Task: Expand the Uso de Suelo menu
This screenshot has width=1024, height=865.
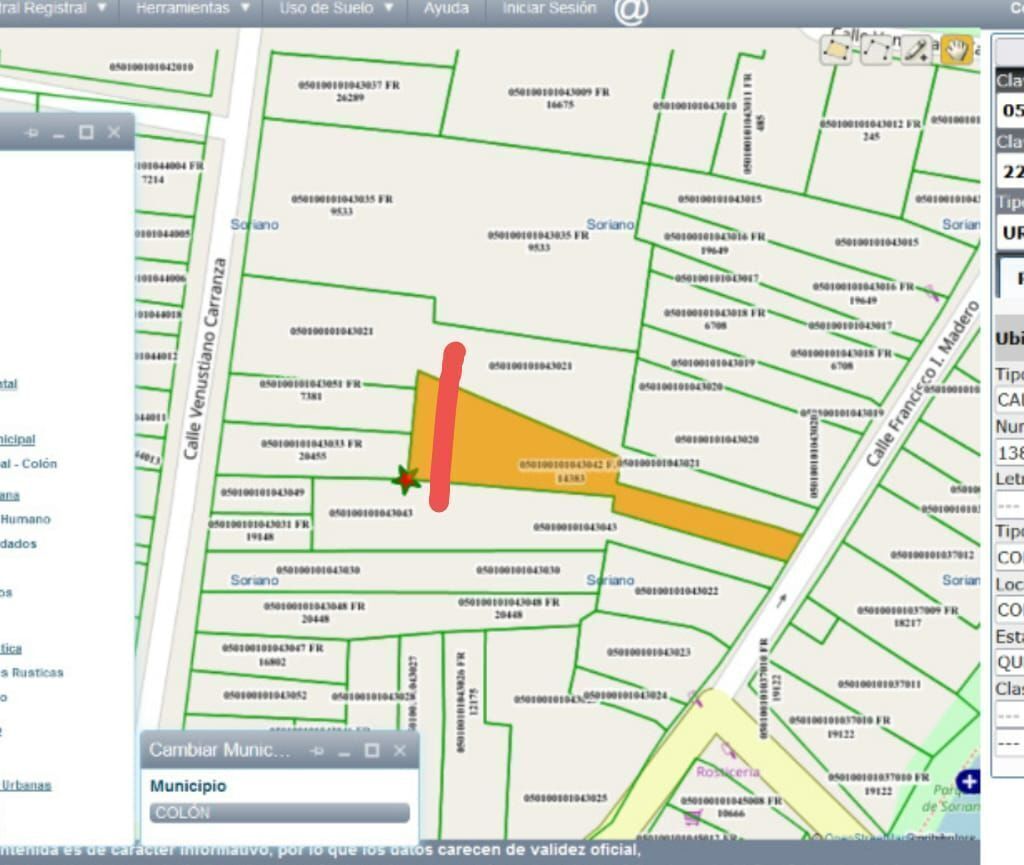Action: 336,8
